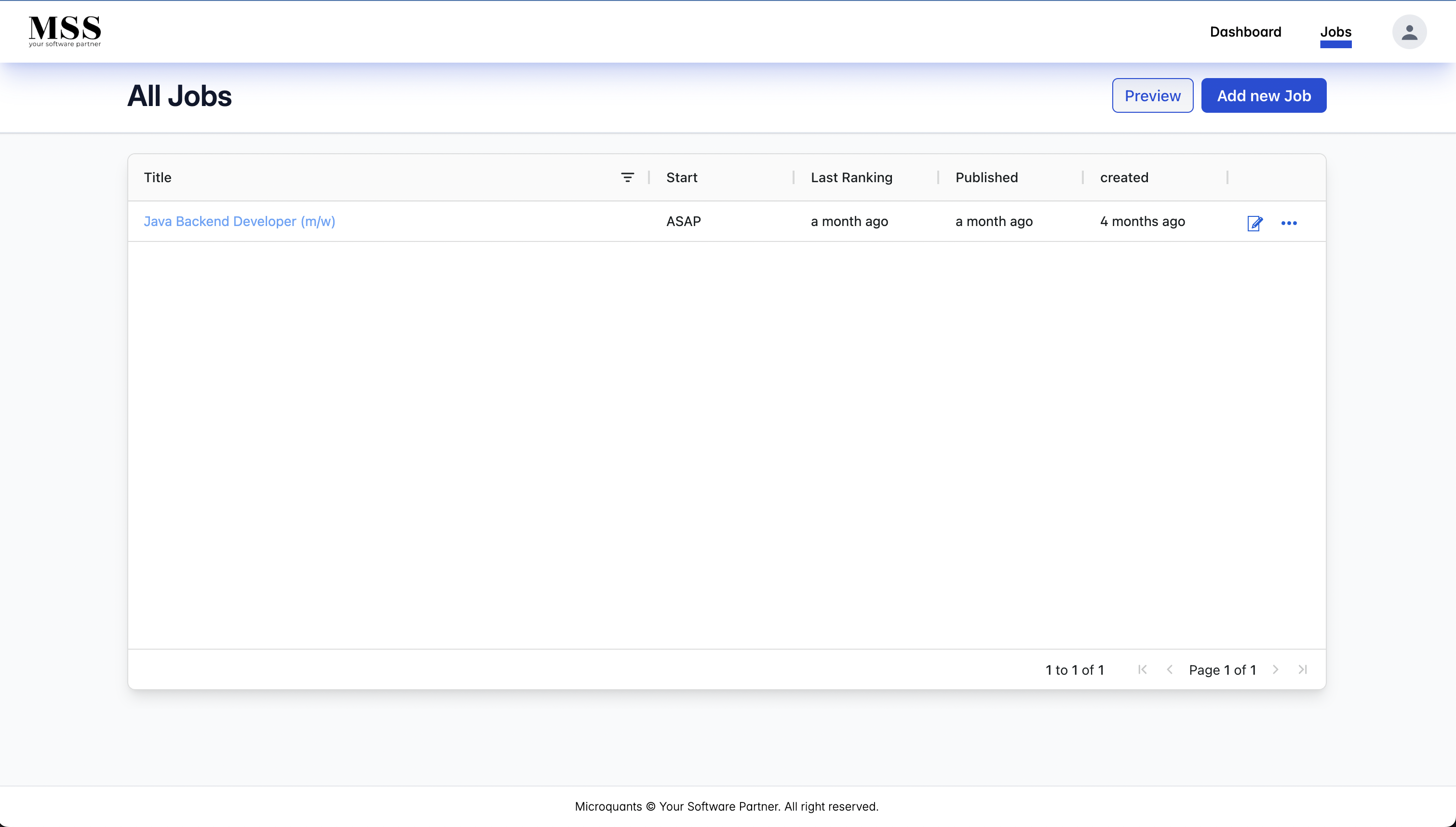
Task: Click the MSS logo
Action: point(64,31)
